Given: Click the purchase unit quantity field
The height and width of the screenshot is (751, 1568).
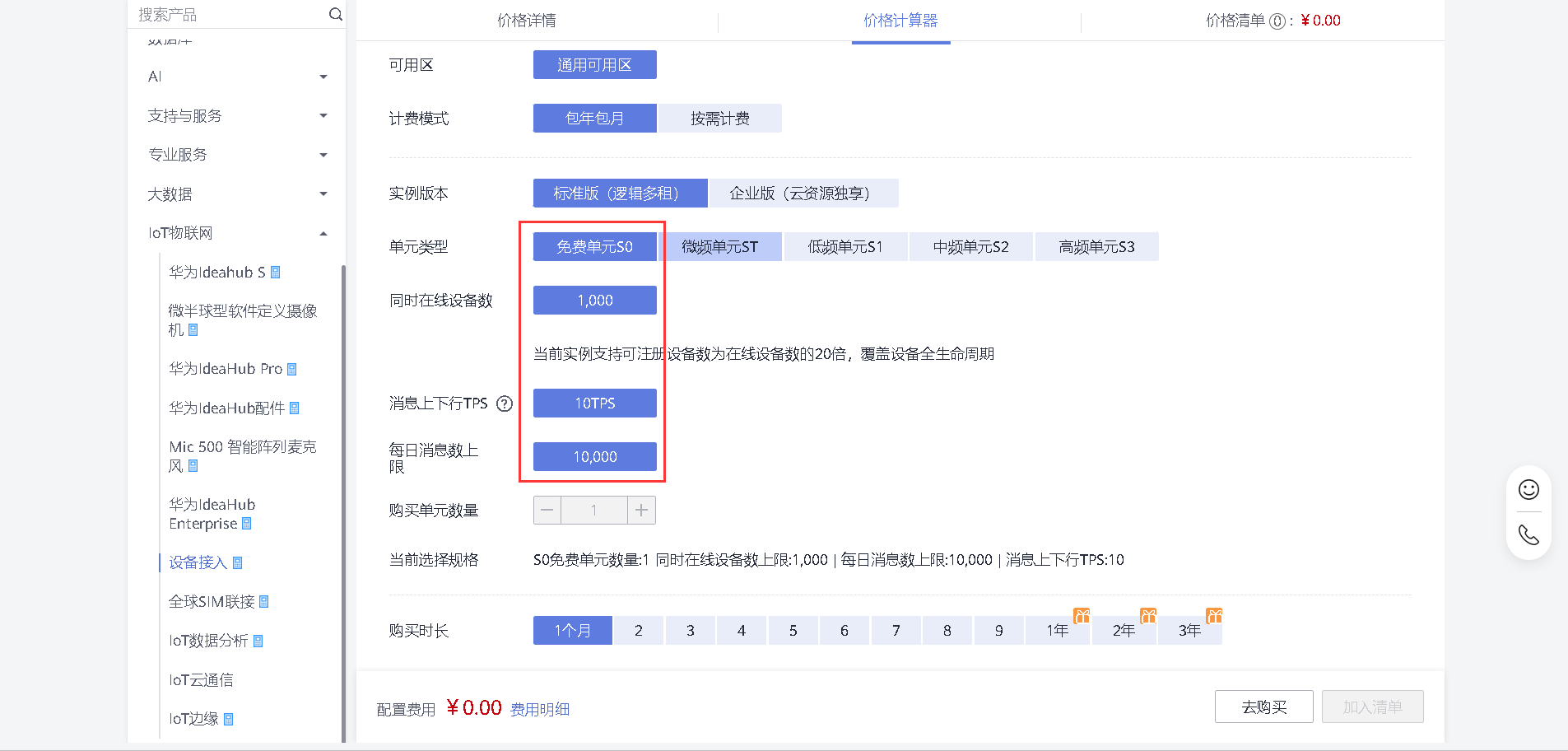Looking at the screenshot, I should [594, 511].
